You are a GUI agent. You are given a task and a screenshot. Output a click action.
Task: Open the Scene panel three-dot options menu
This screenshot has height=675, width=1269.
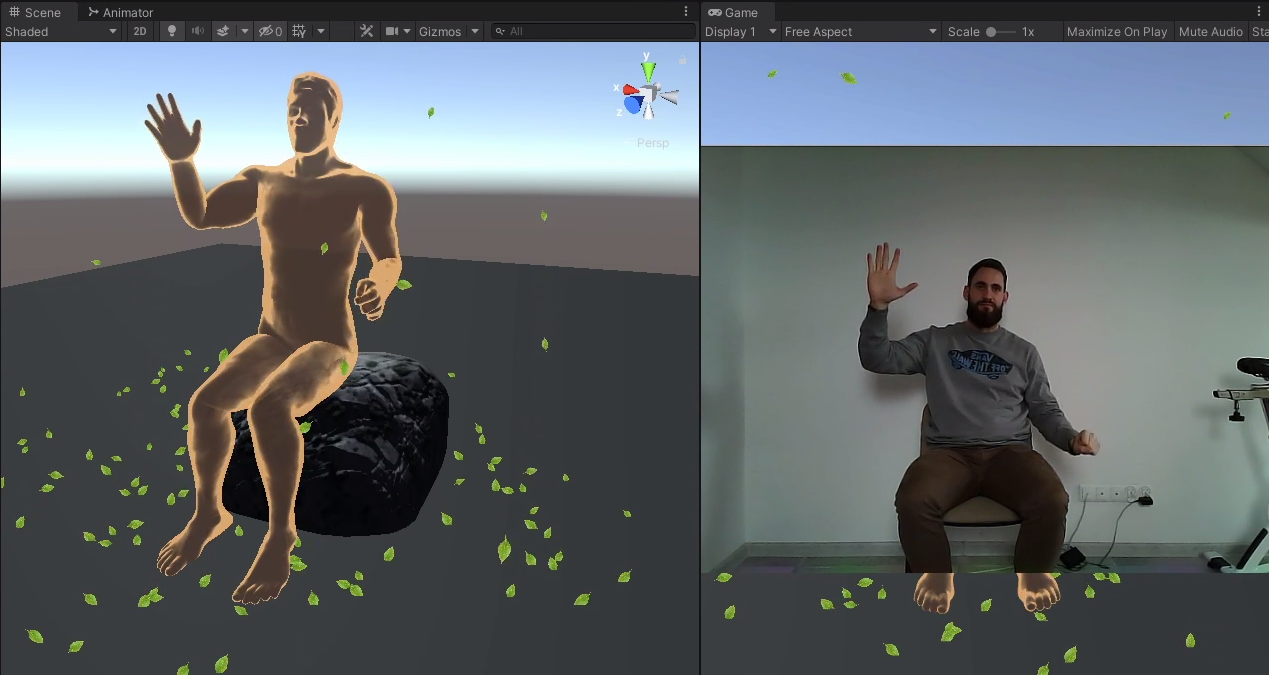point(686,11)
